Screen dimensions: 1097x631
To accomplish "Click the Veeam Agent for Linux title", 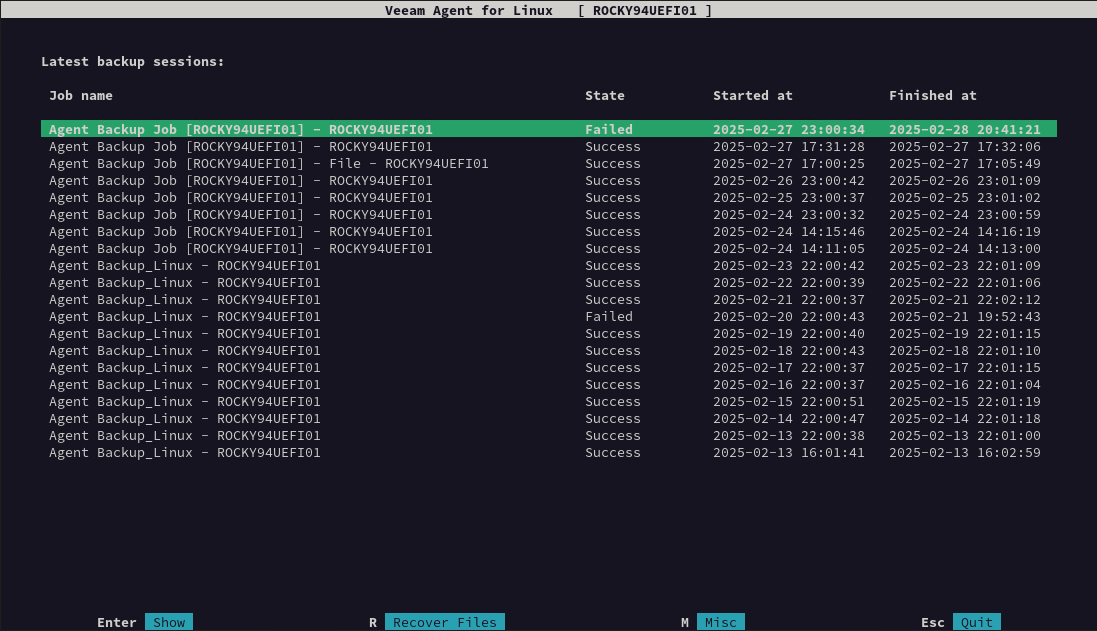I will point(469,10).
